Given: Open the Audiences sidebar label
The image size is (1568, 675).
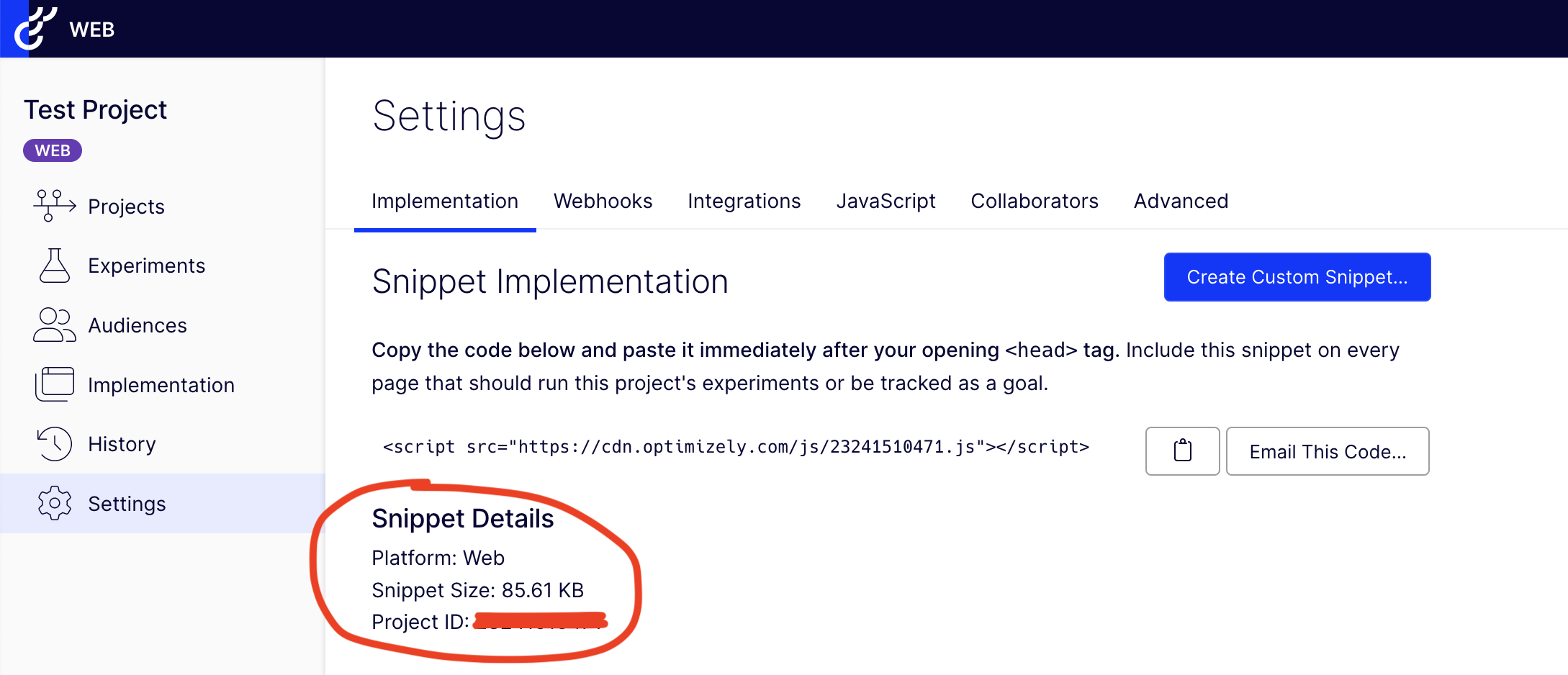Looking at the screenshot, I should pos(138,325).
